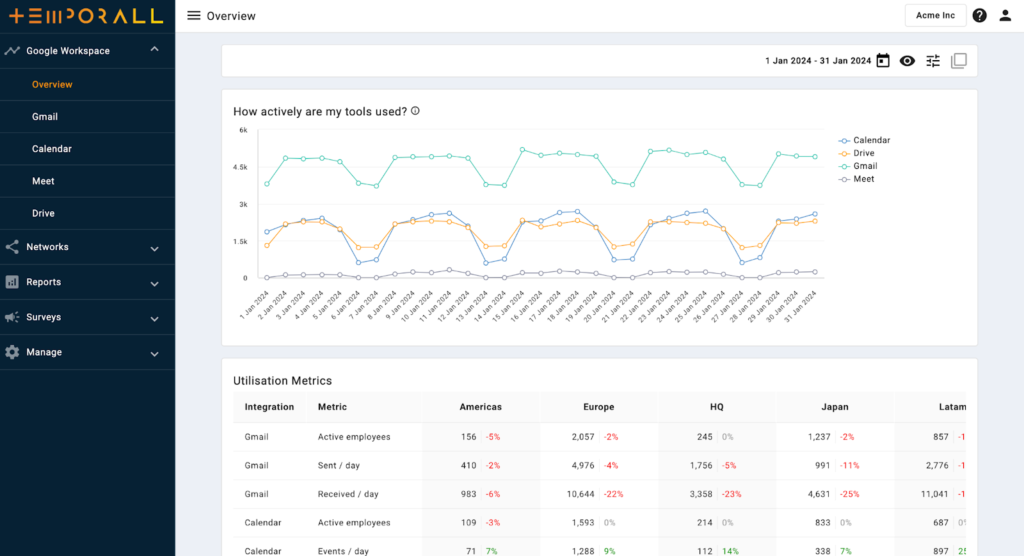The height and width of the screenshot is (556, 1024).
Task: Toggle Meet series in chart legend
Action: [856, 179]
